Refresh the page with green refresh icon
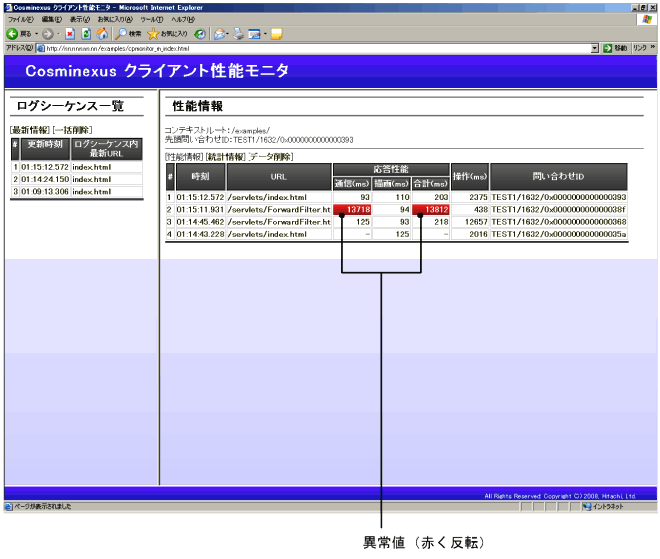The width and height of the screenshot is (660, 559). point(86,33)
